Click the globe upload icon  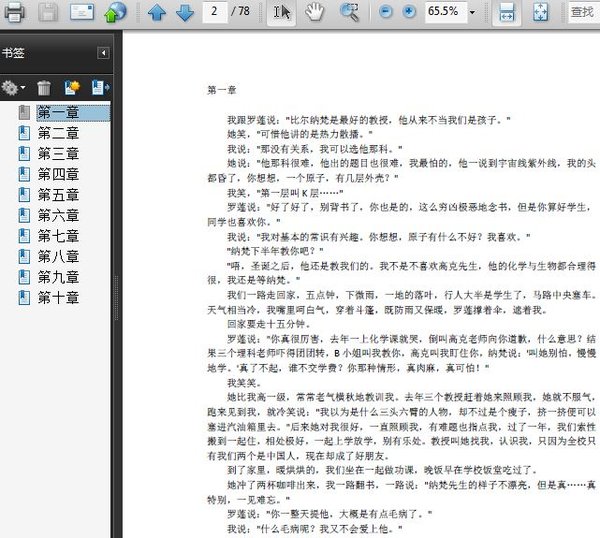(115, 12)
